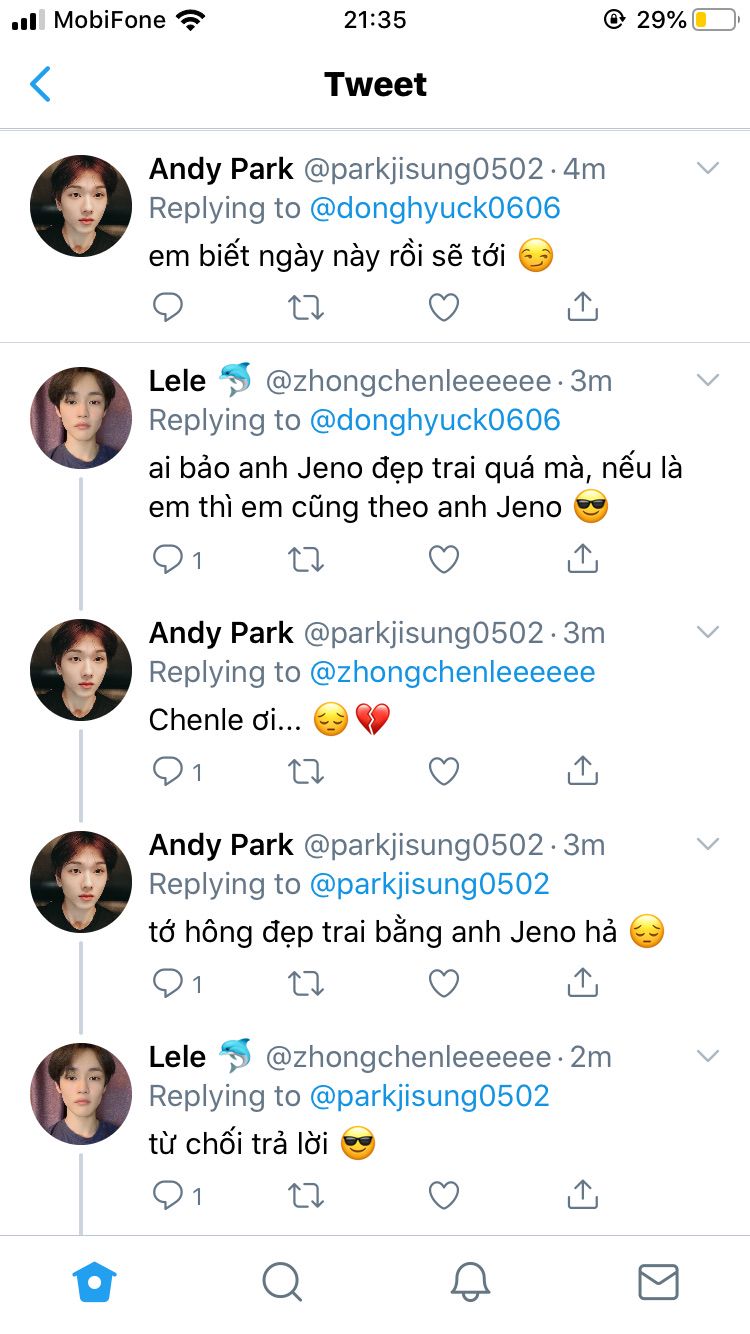Image resolution: width=750 pixels, height=1334 pixels.
Task: Share the 'Chenle ơi...' tweet
Action: [x=582, y=771]
